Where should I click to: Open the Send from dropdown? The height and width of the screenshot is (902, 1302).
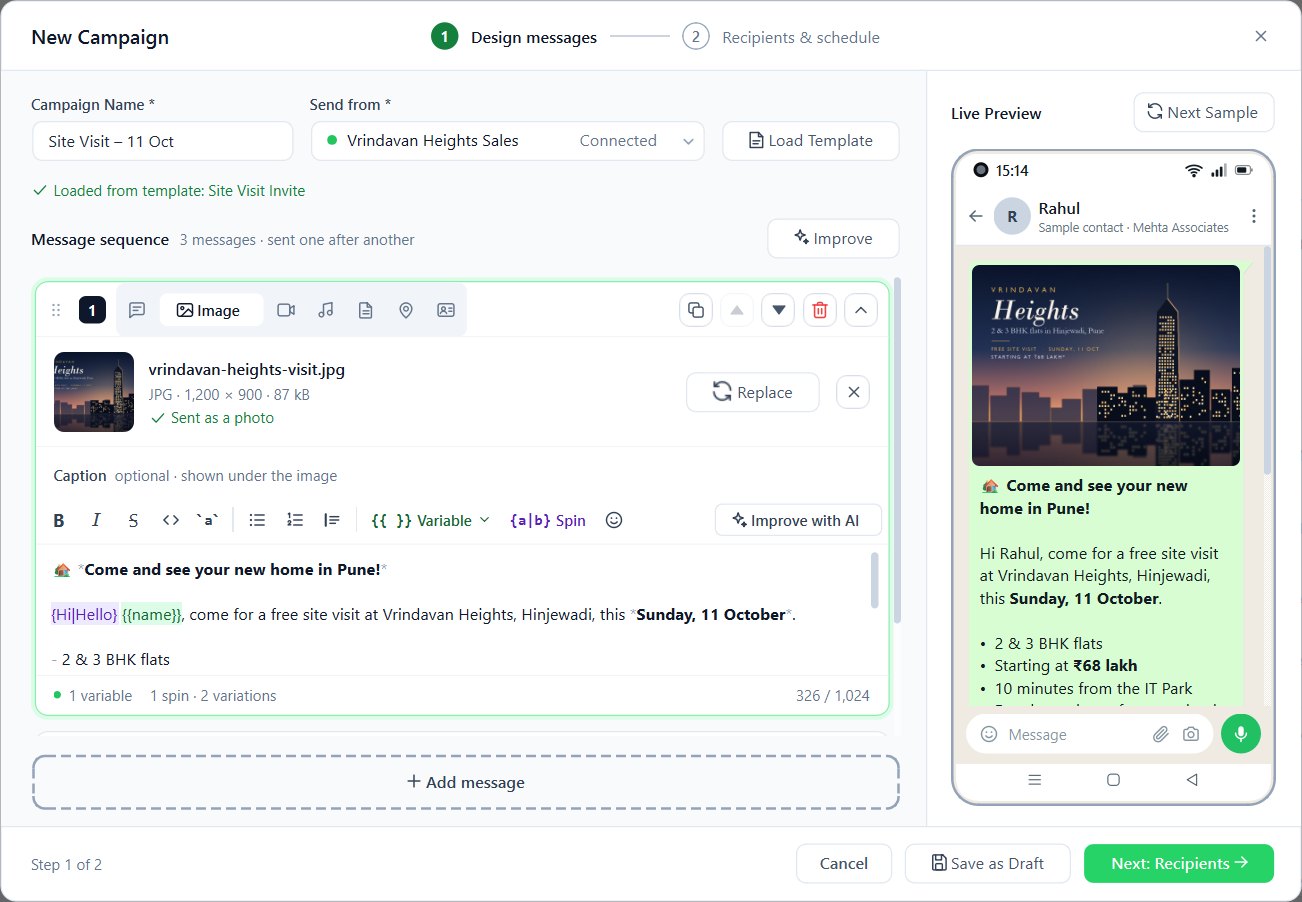tap(508, 141)
